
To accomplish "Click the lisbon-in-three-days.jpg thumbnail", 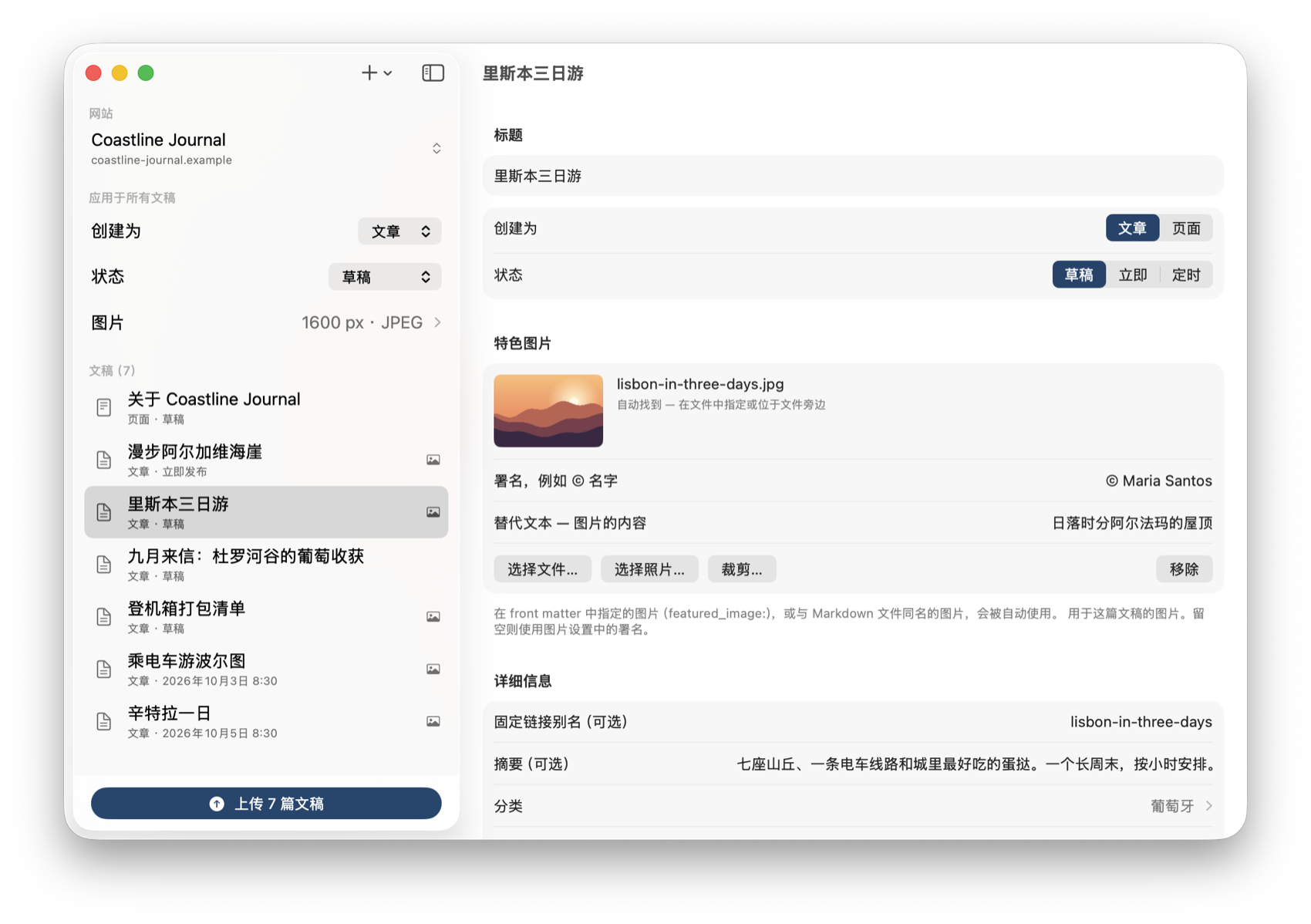I will (548, 411).
